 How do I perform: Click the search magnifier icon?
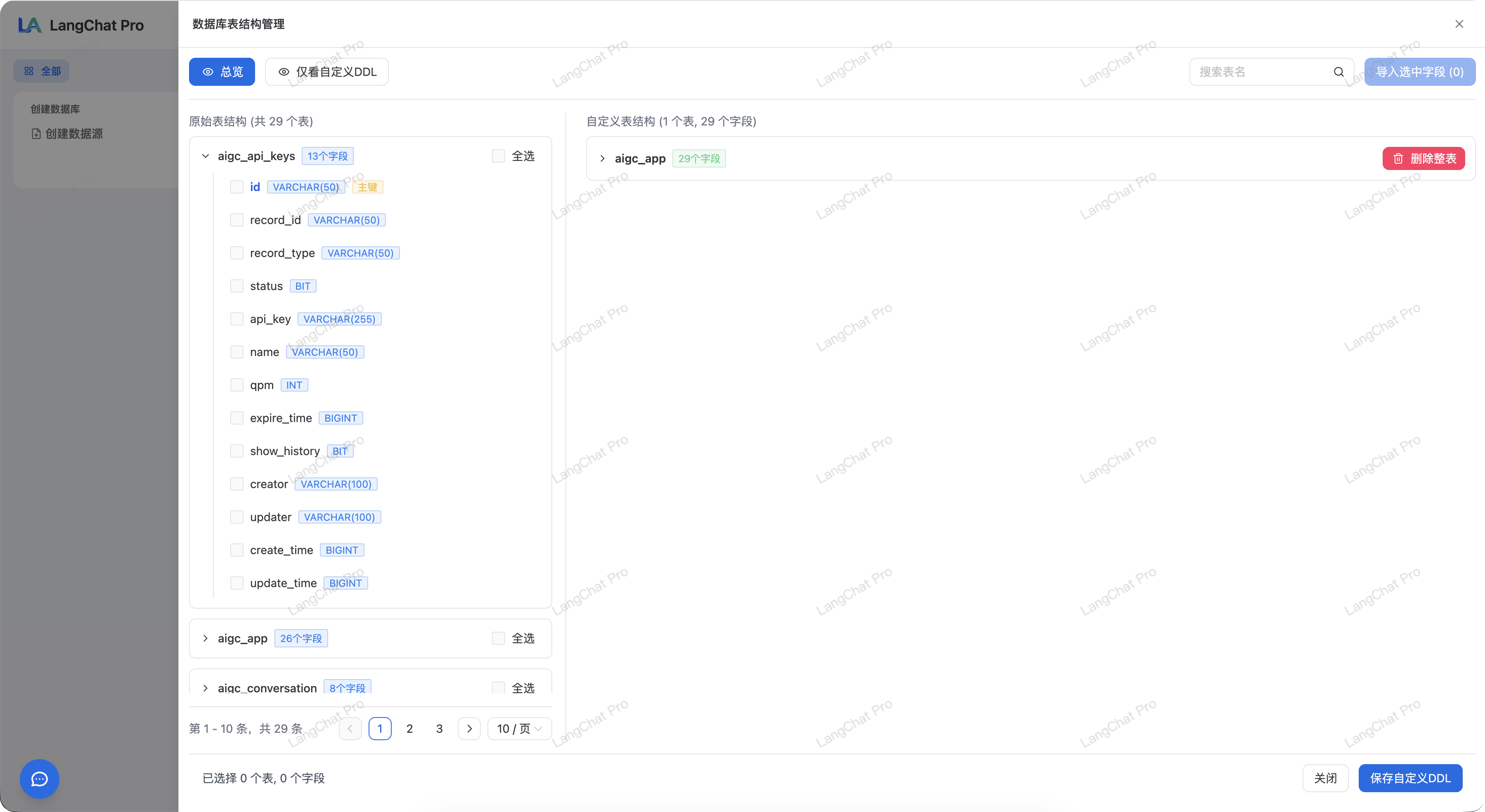(x=1338, y=72)
